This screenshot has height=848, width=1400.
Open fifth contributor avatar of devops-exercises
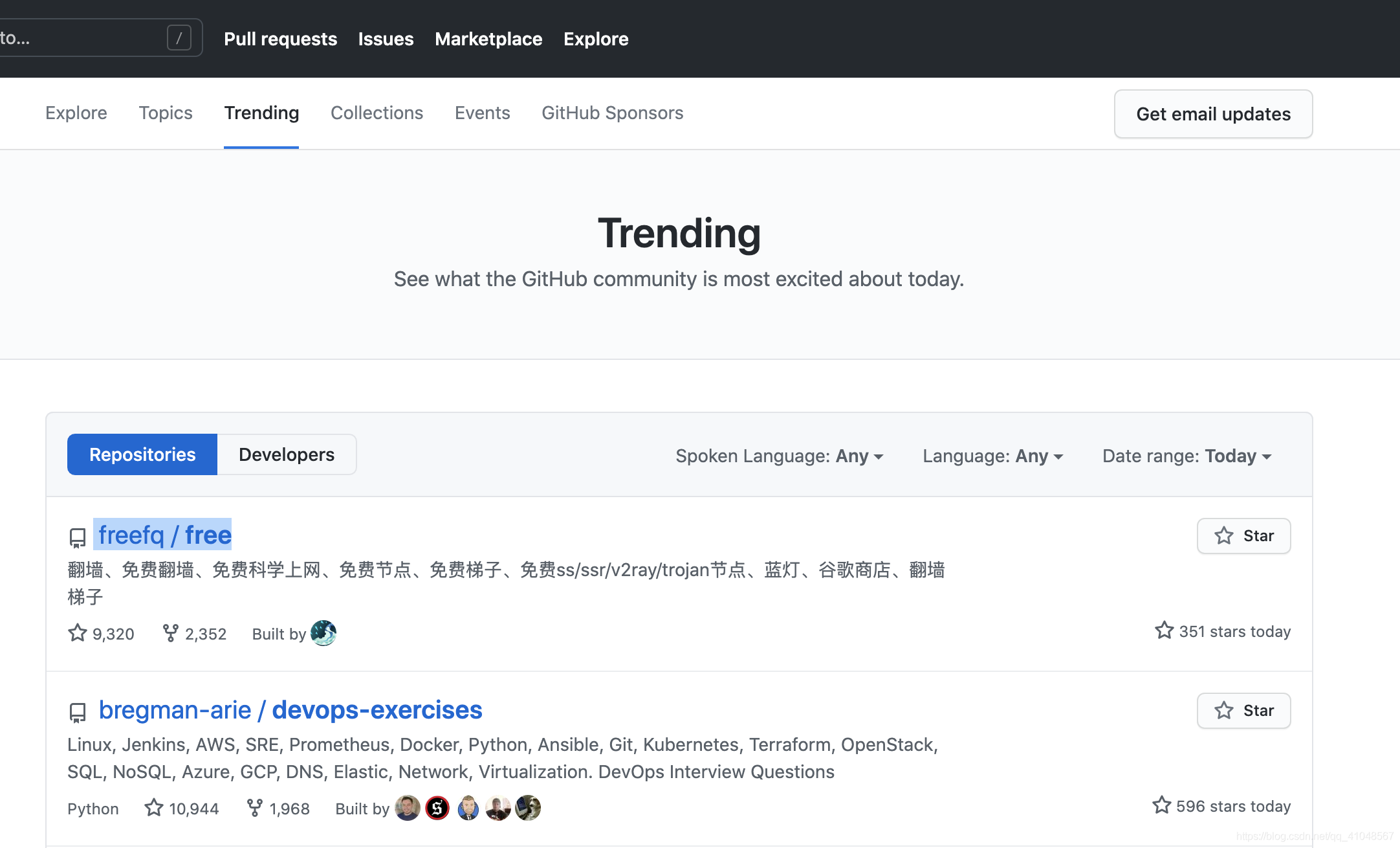[528, 808]
